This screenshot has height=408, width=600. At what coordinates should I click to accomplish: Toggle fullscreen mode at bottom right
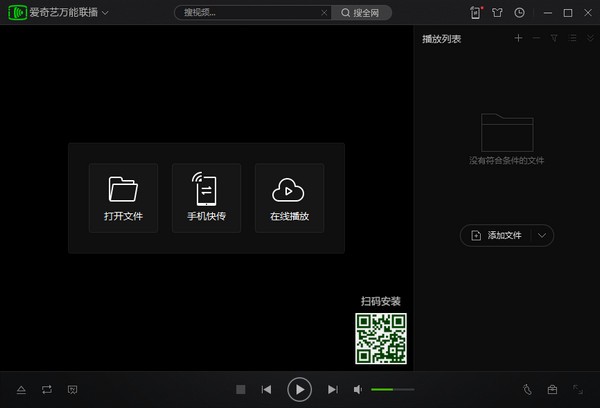577,389
